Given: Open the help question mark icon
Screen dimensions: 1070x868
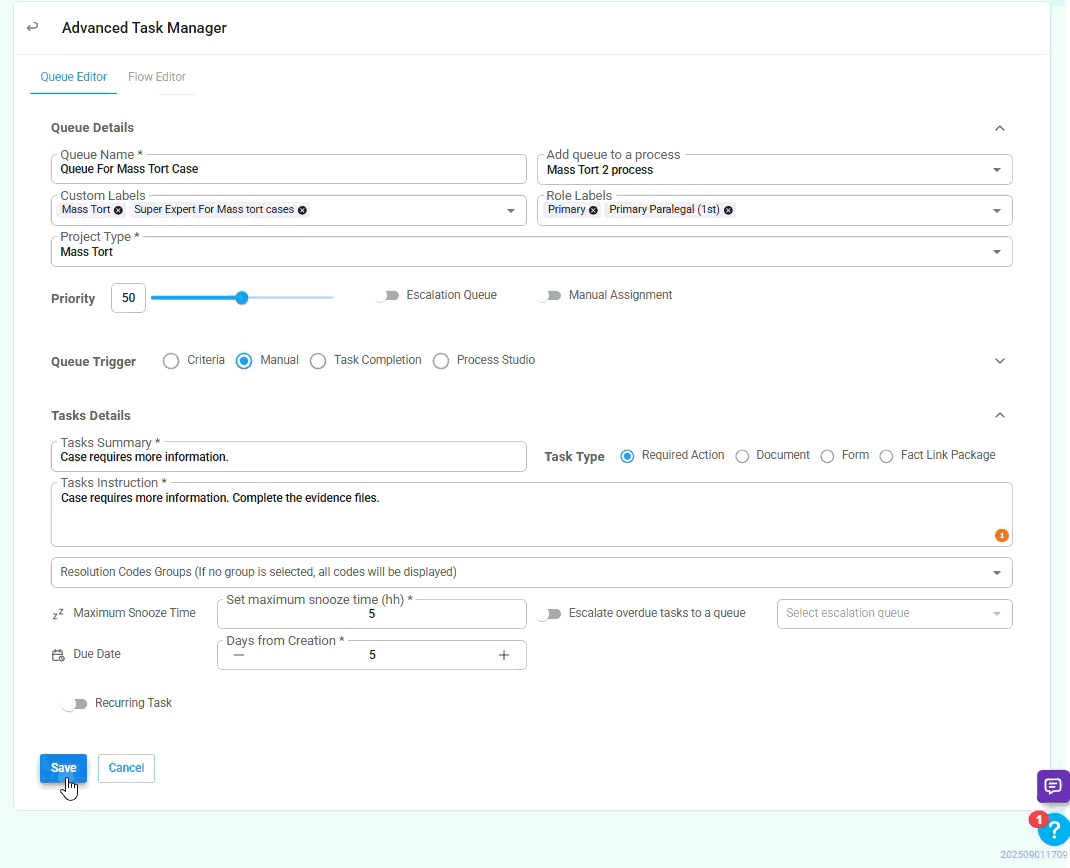Looking at the screenshot, I should point(1053,829).
